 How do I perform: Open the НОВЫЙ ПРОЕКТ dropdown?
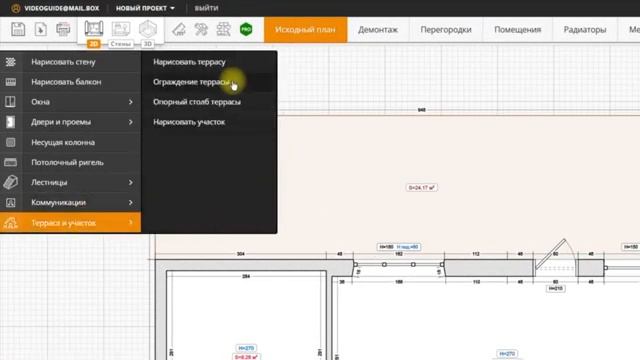(x=145, y=8)
